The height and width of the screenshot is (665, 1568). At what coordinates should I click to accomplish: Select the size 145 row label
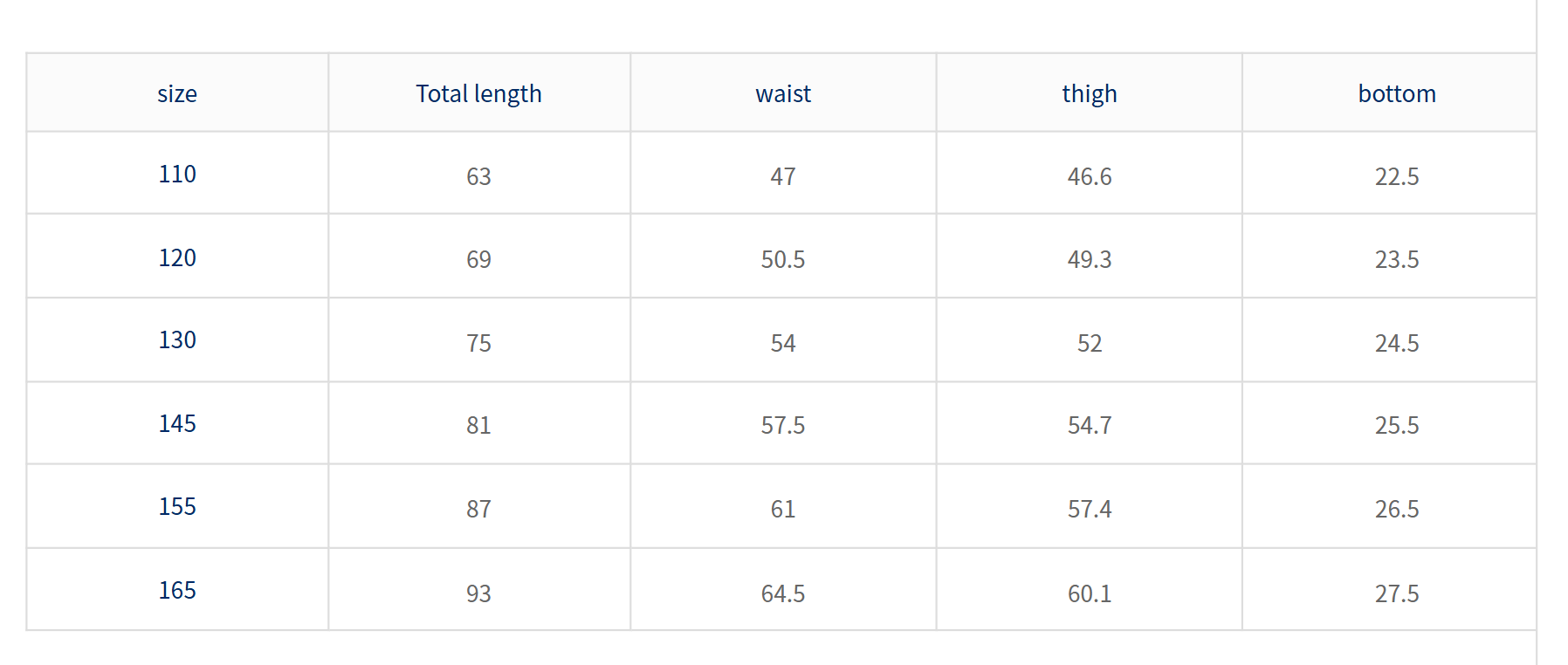click(x=177, y=424)
